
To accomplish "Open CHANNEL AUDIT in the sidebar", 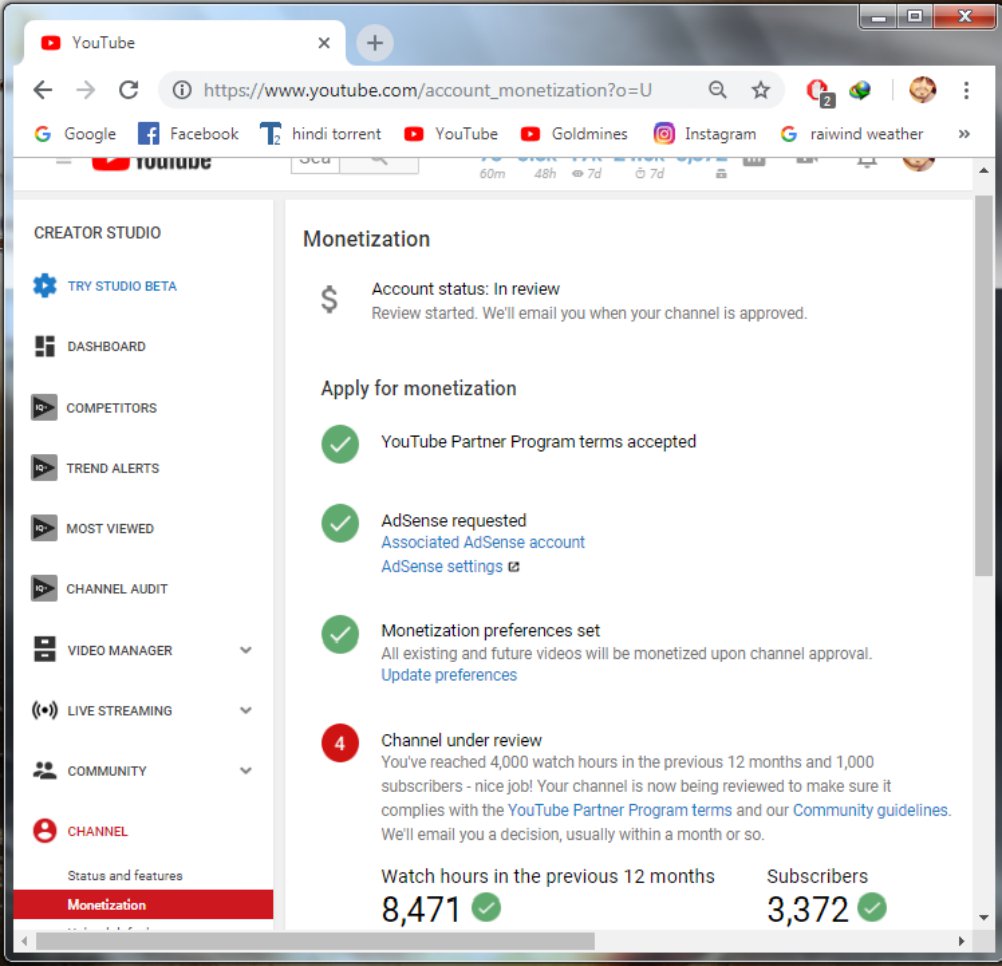I will coord(117,589).
